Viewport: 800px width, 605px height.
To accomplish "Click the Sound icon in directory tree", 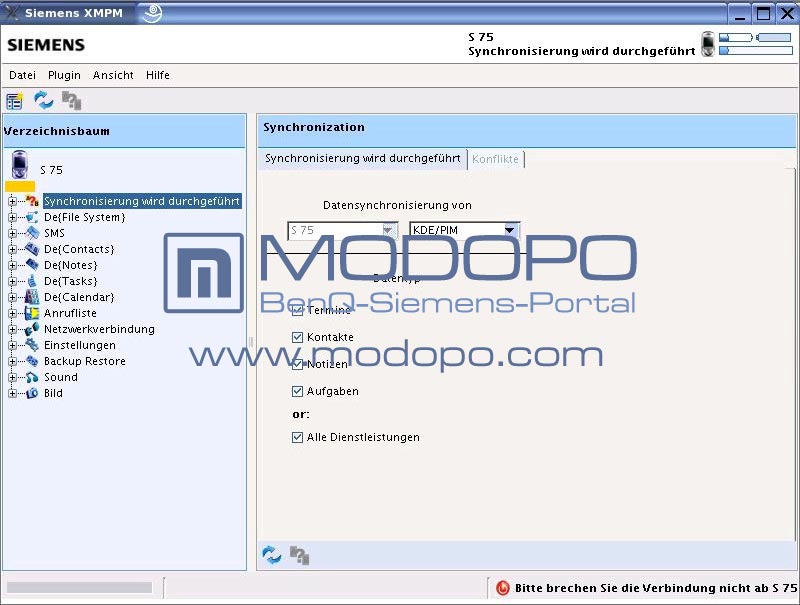I will pos(31,377).
